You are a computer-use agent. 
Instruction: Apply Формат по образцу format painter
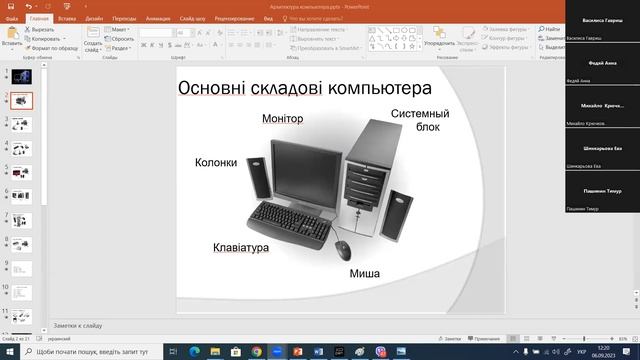coord(51,48)
